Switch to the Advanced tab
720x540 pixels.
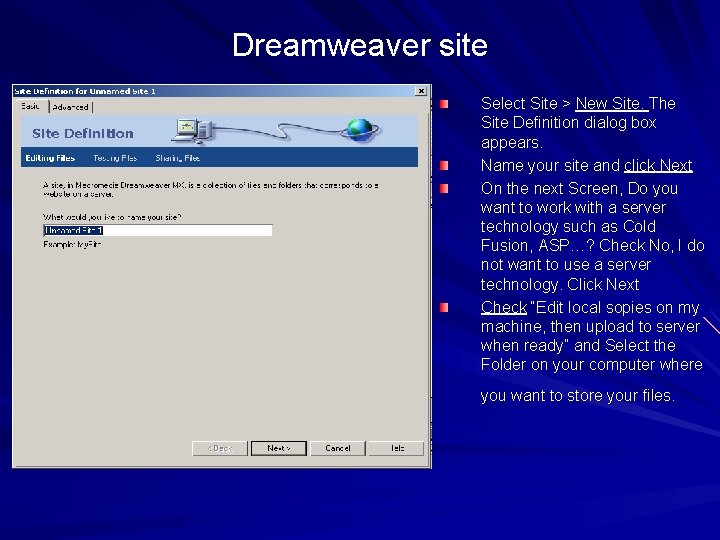pyautogui.click(x=71, y=107)
